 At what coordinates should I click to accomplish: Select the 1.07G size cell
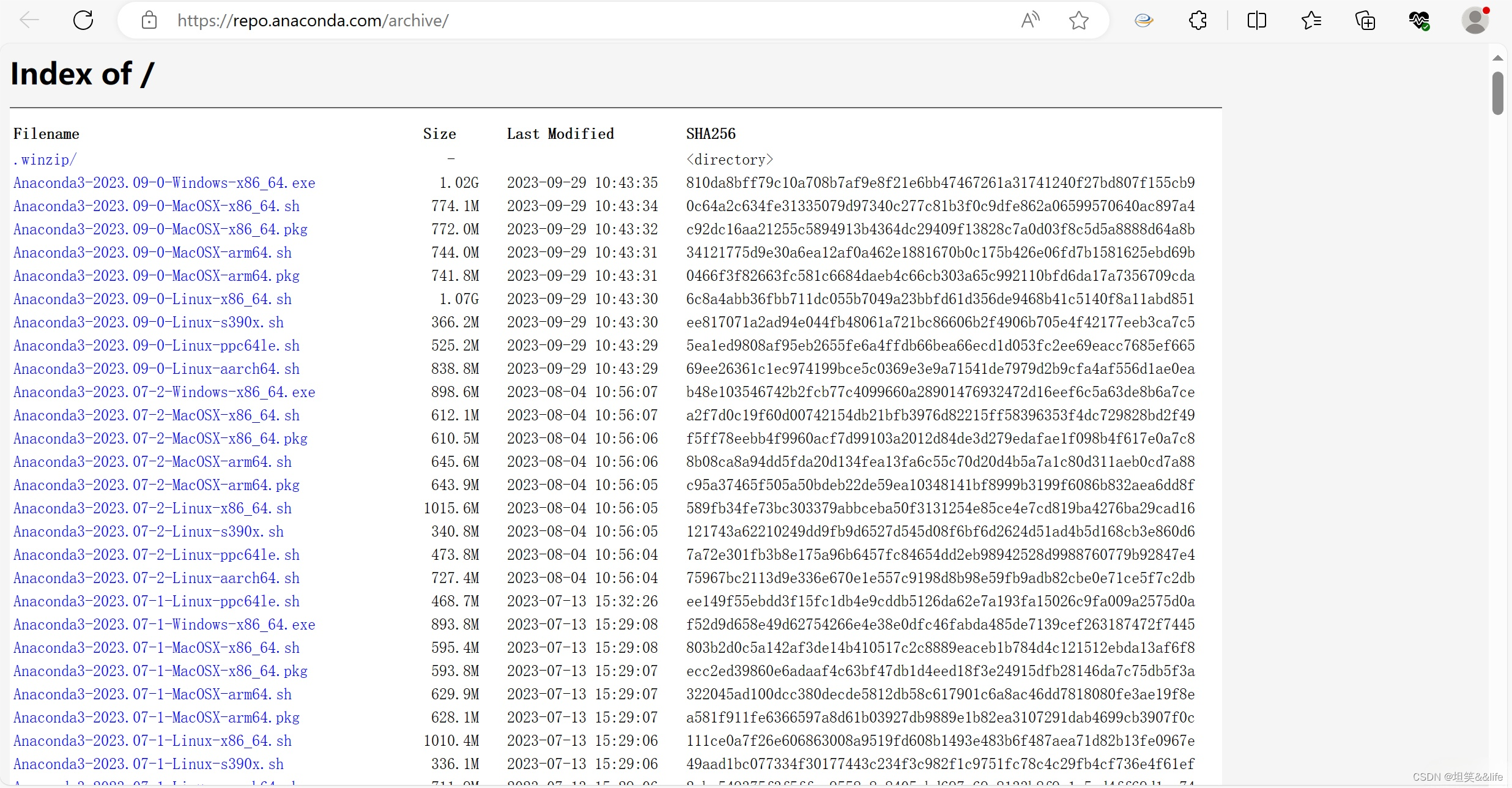pyautogui.click(x=459, y=299)
